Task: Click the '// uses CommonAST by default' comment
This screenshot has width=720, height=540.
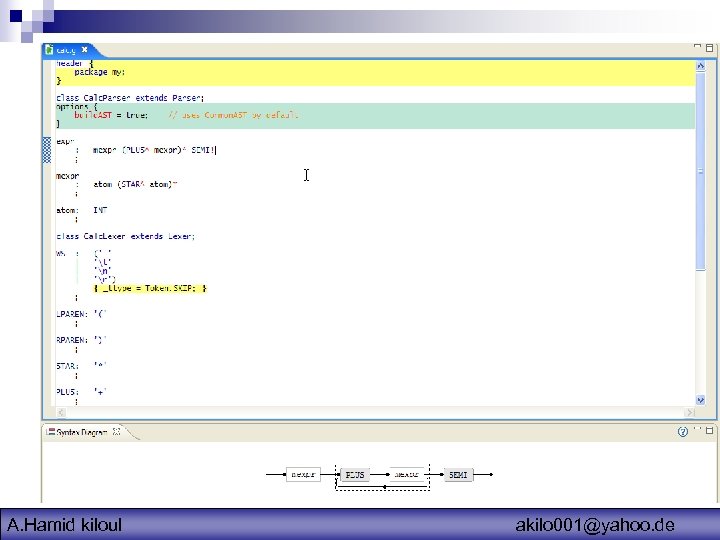Action: pos(233,115)
